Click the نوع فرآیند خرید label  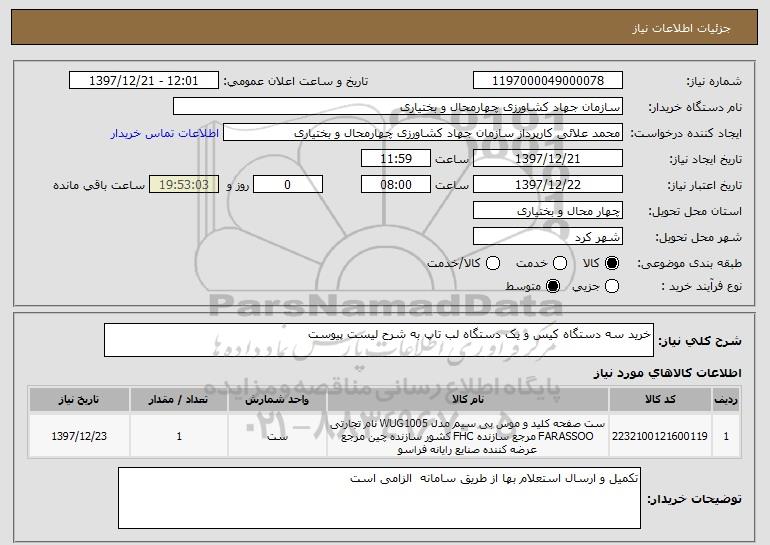point(701,286)
